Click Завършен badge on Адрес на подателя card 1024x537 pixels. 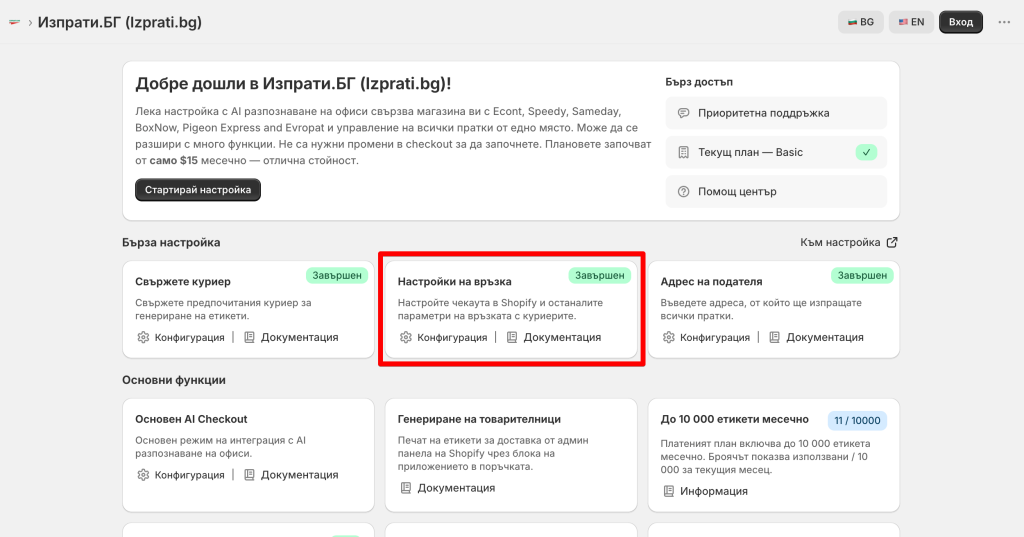[x=862, y=276]
